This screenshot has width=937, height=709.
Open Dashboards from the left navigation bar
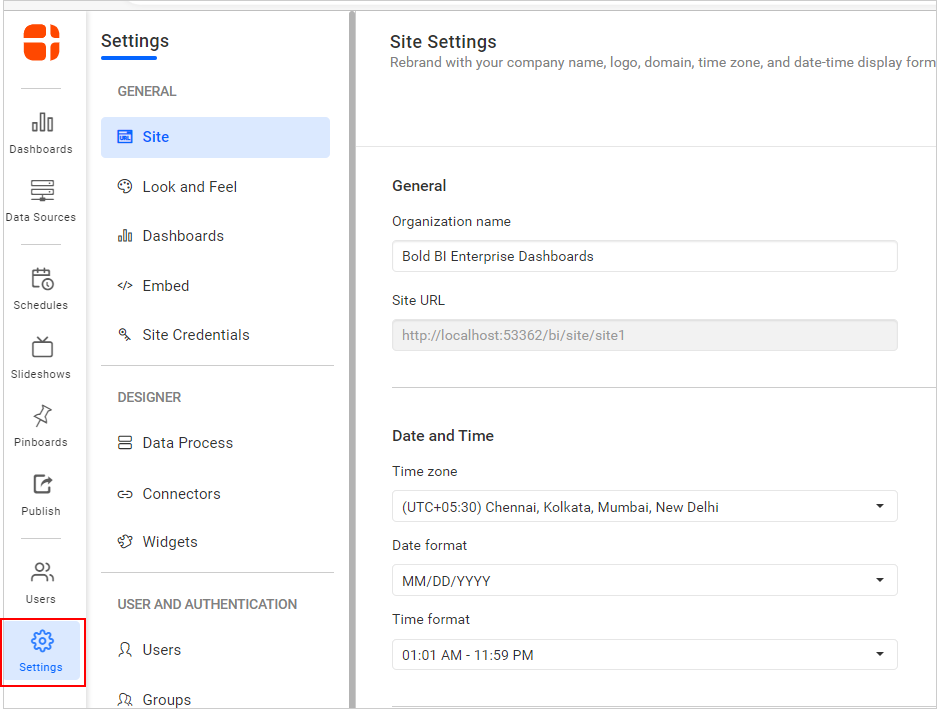click(x=42, y=132)
